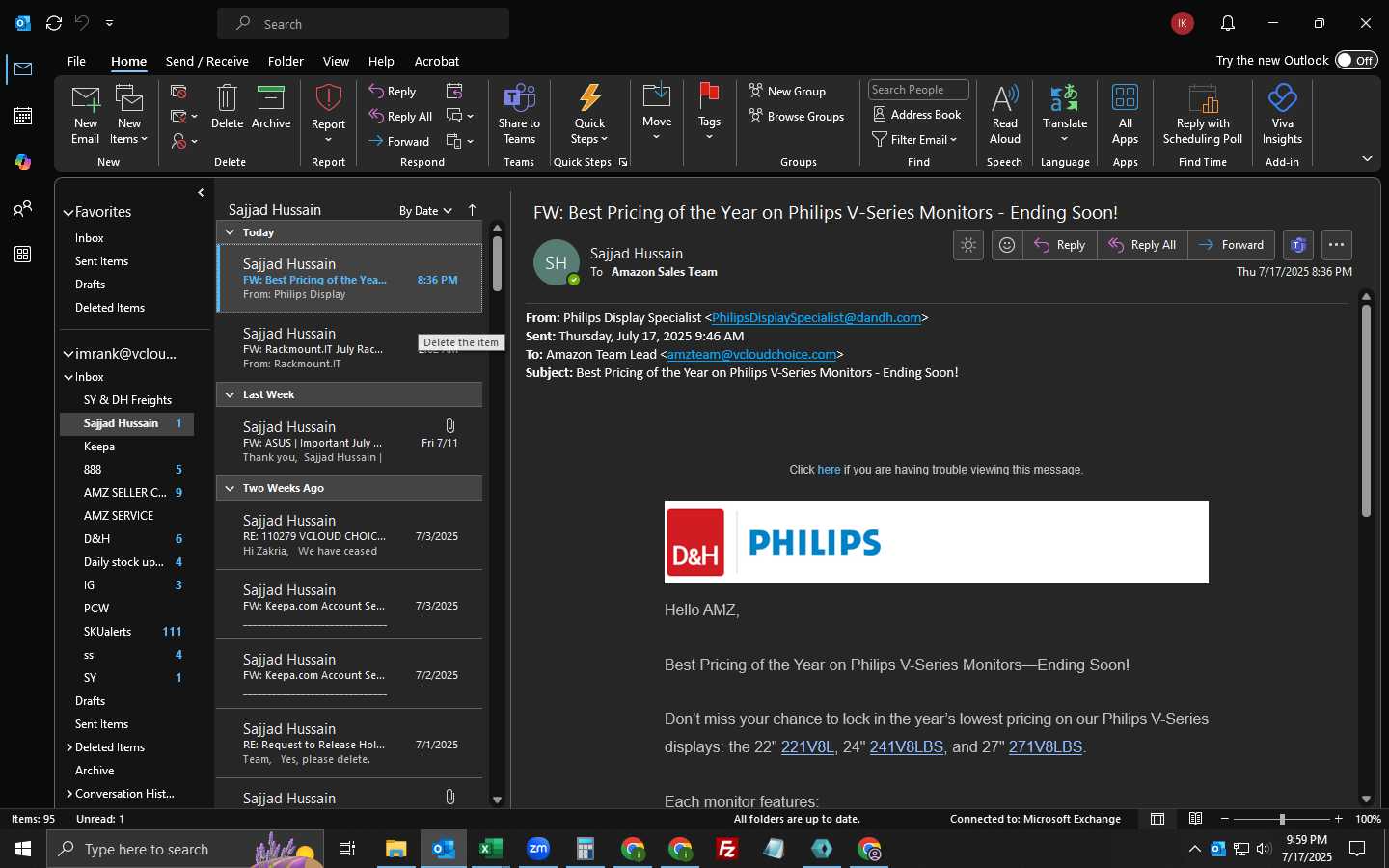Share the message to Teams
This screenshot has height=868, width=1389.
(519, 114)
